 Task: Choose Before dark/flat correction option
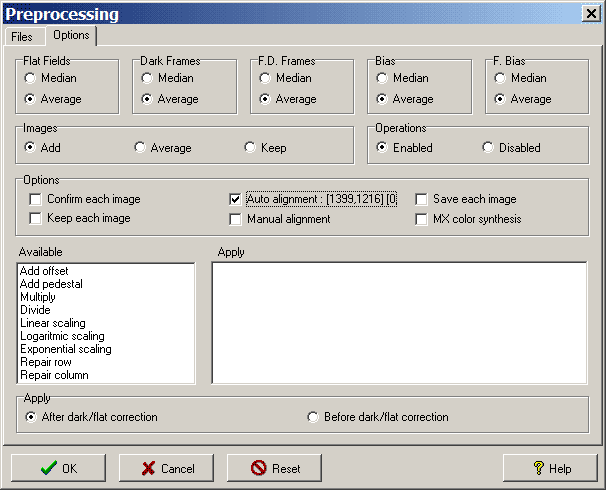coord(314,417)
